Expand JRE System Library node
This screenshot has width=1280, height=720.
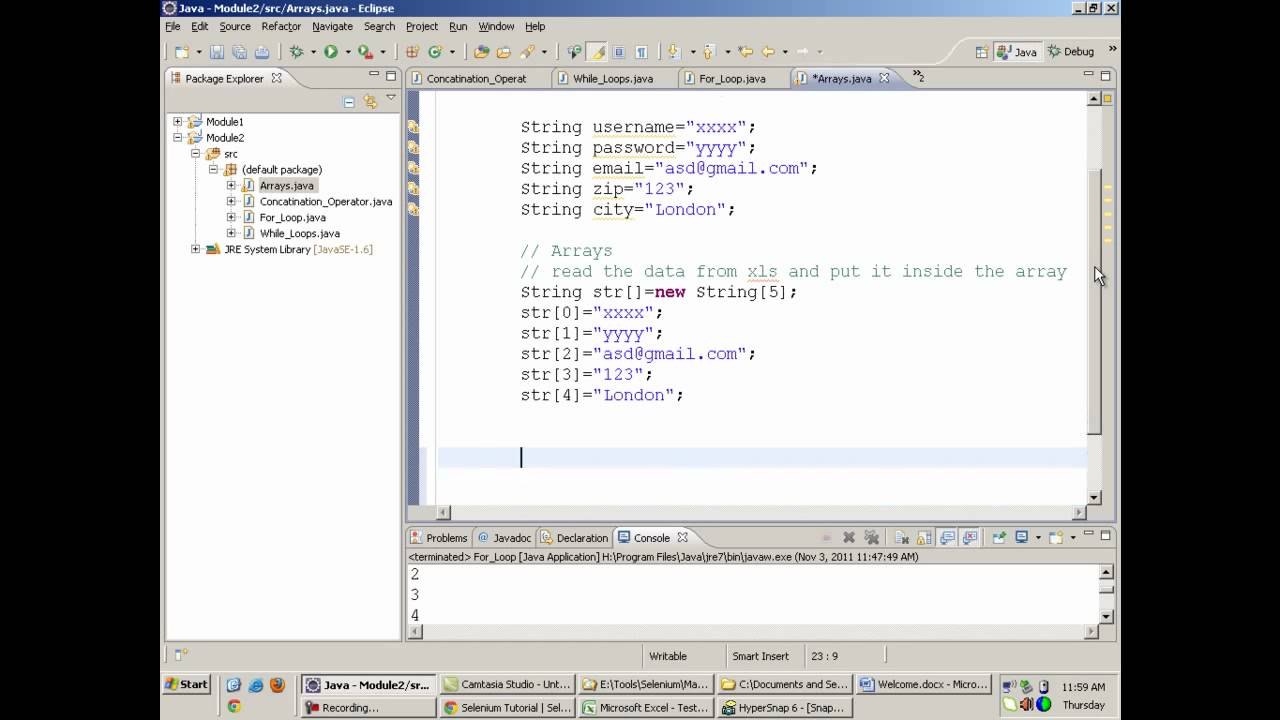pos(196,250)
